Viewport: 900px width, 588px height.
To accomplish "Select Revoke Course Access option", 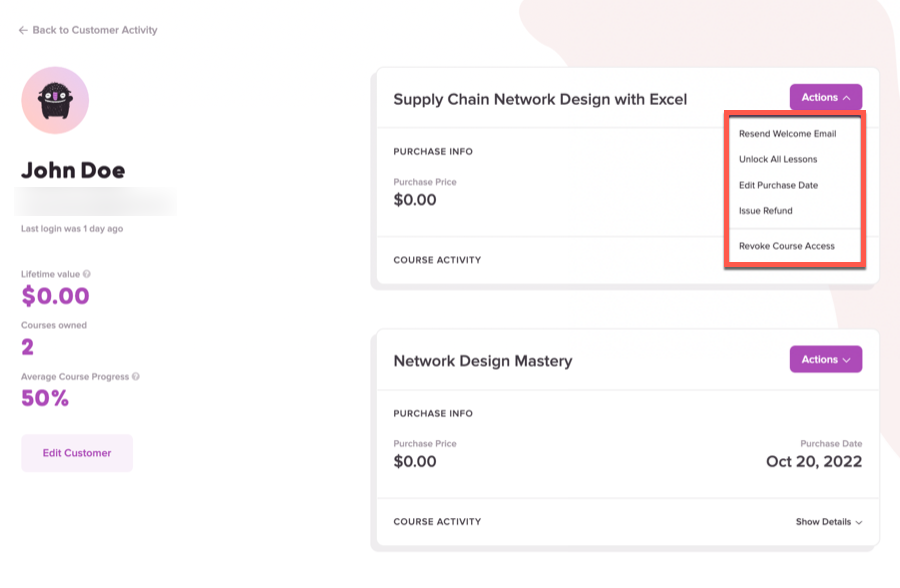I will tap(786, 246).
